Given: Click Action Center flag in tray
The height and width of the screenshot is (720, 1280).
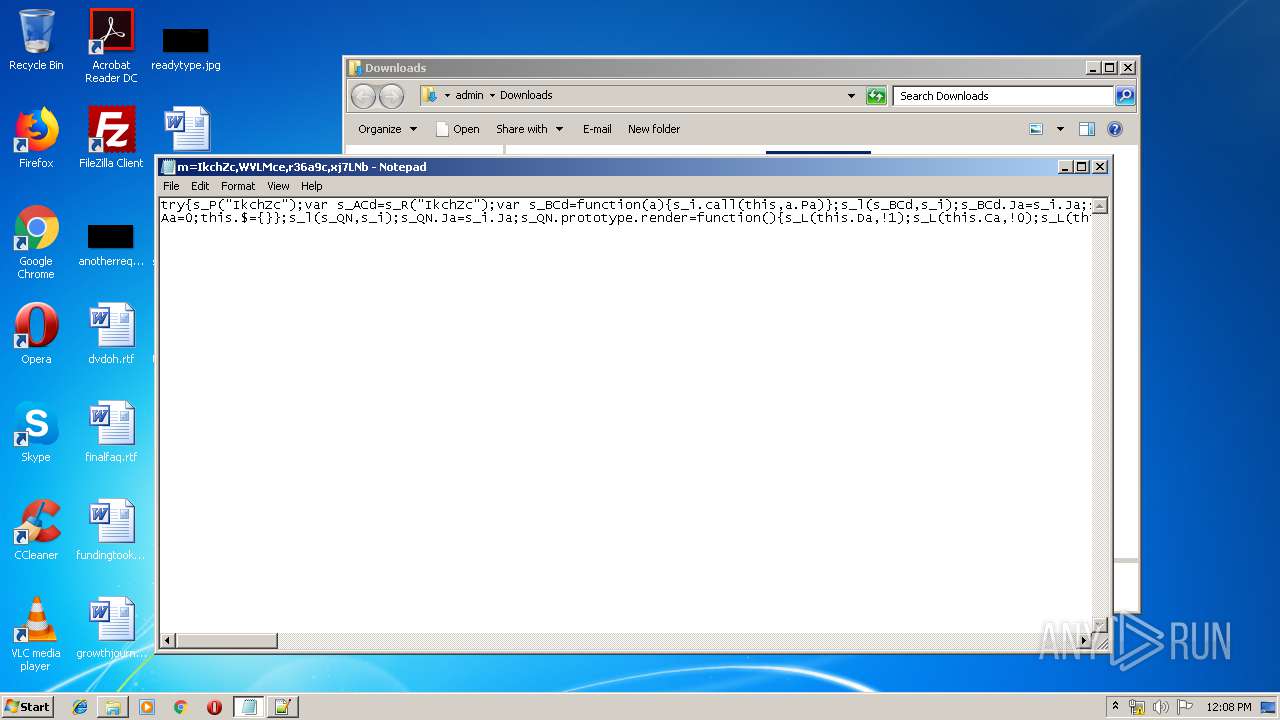Looking at the screenshot, I should (x=1185, y=707).
